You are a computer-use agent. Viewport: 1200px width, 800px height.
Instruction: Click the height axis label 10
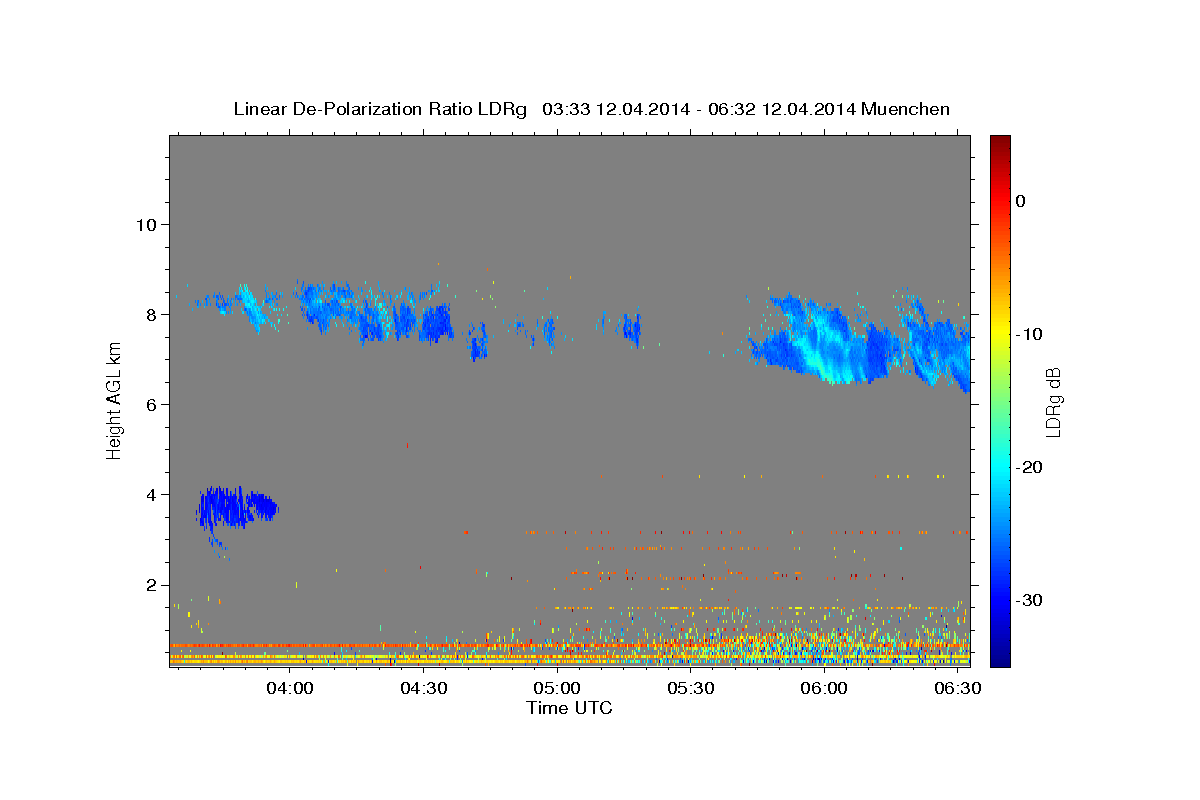click(145, 224)
